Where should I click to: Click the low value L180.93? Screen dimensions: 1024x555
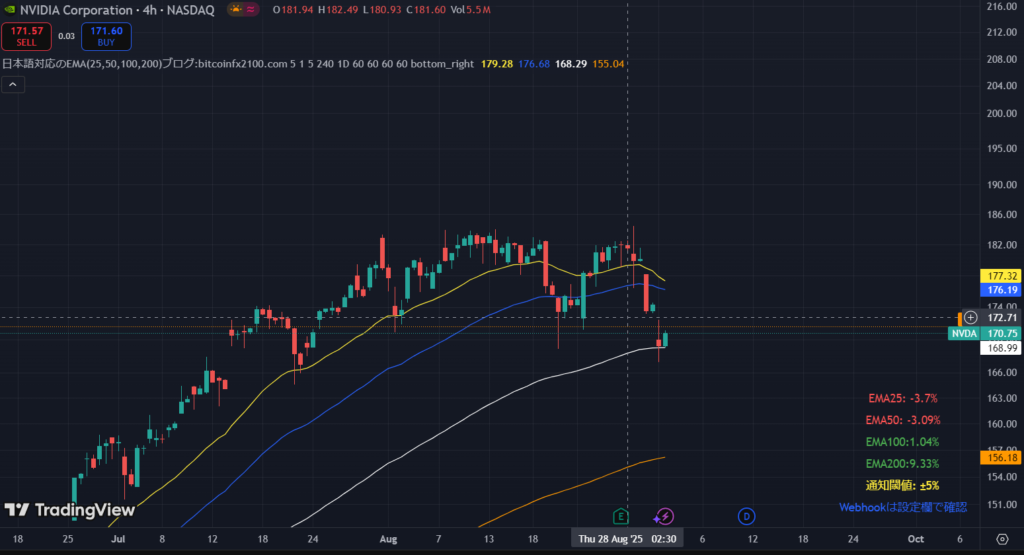click(x=382, y=10)
